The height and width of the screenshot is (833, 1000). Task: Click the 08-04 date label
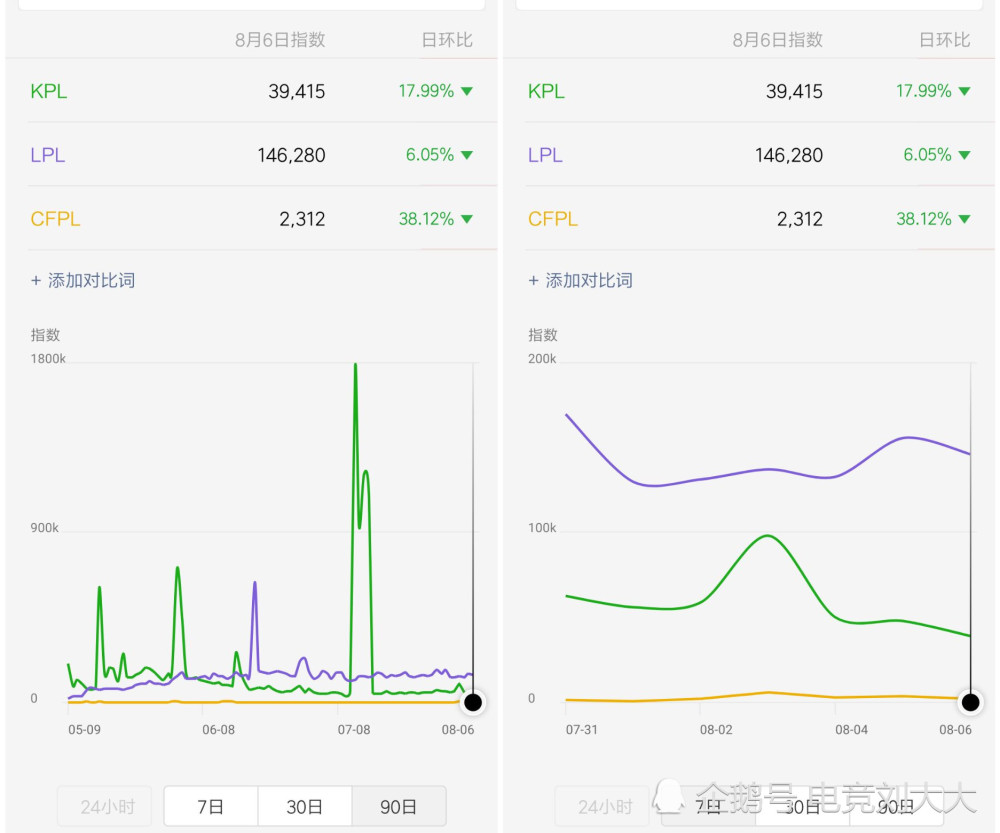tap(851, 730)
